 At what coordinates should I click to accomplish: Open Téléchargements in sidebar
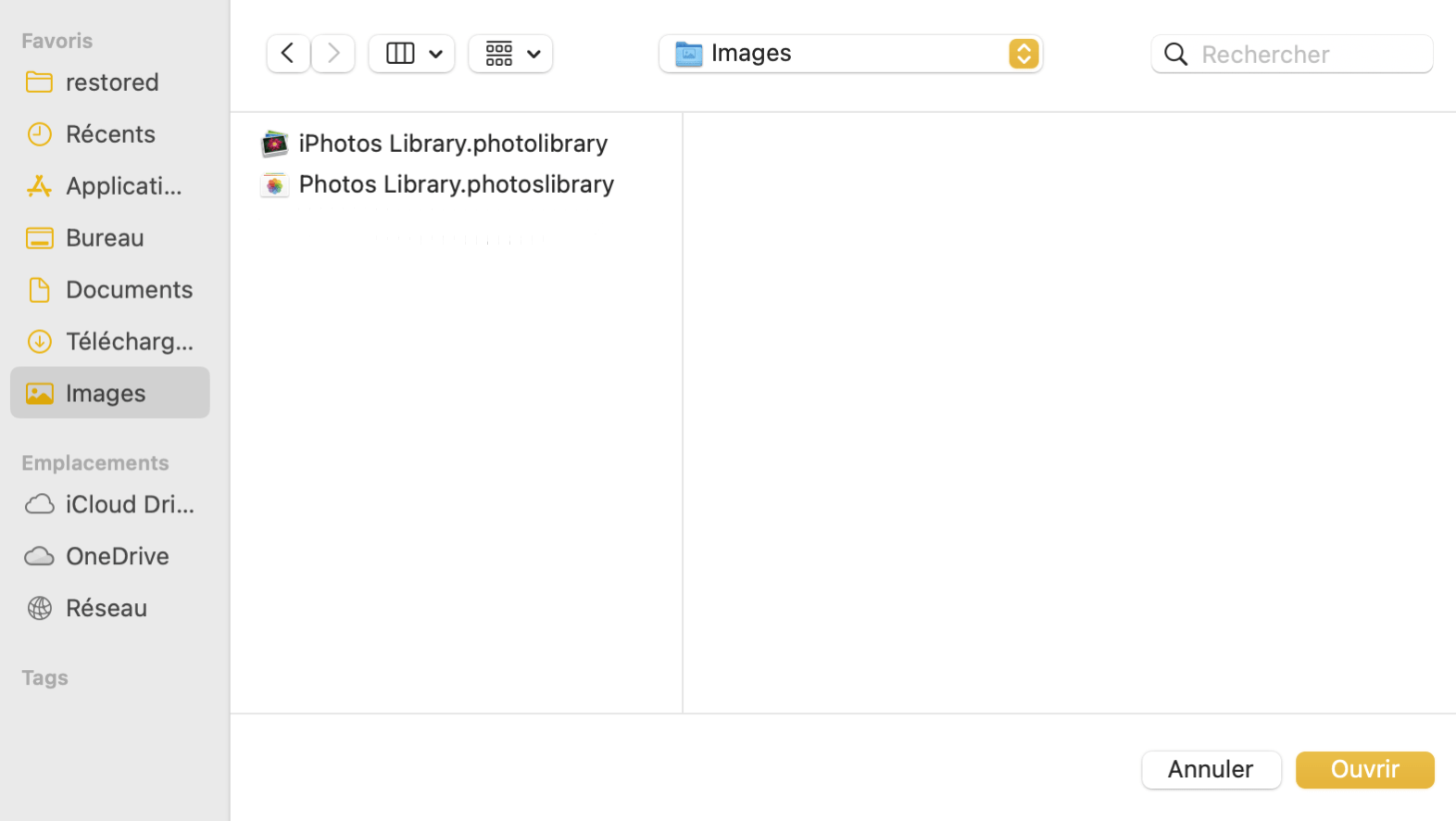coord(110,342)
